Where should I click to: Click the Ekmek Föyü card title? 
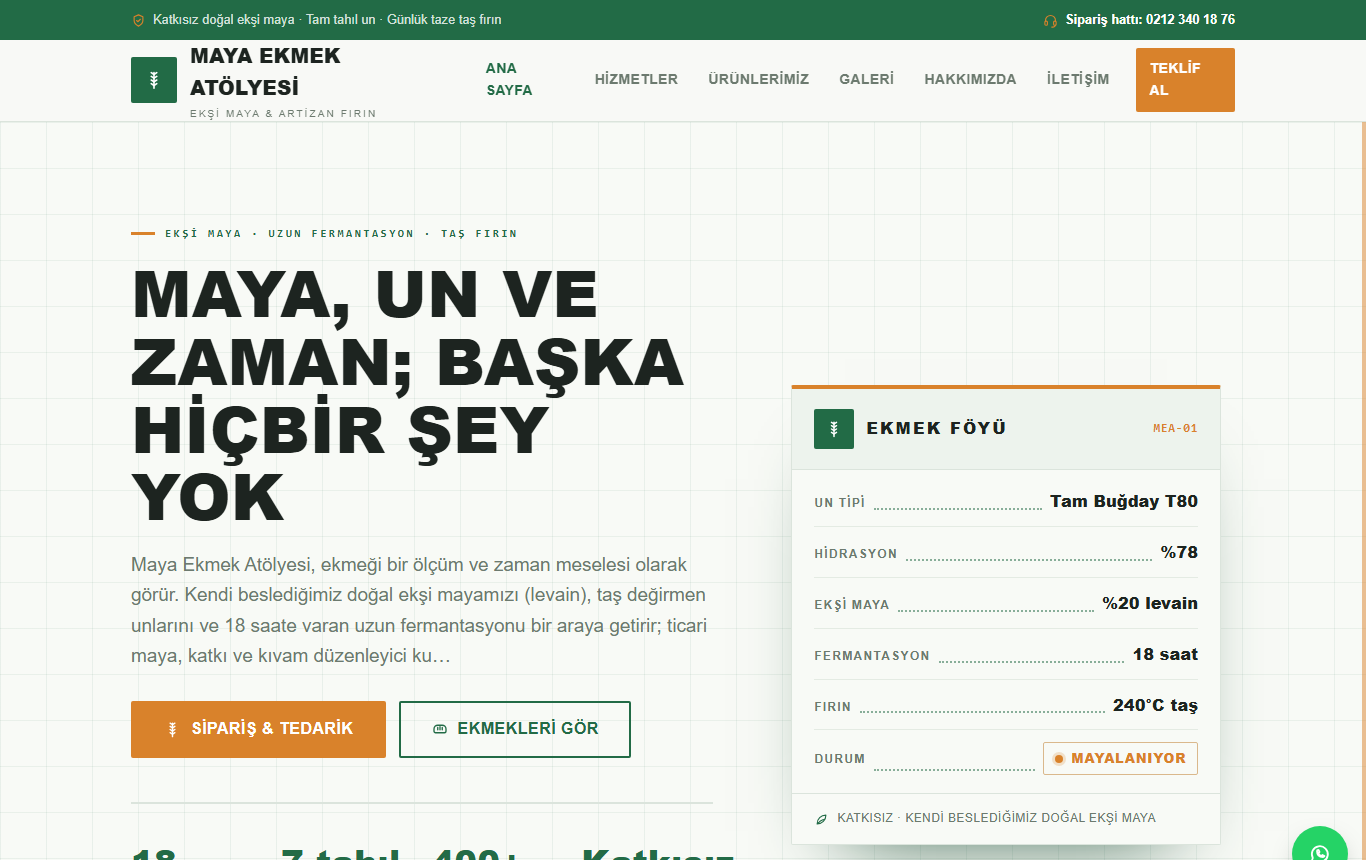point(936,429)
